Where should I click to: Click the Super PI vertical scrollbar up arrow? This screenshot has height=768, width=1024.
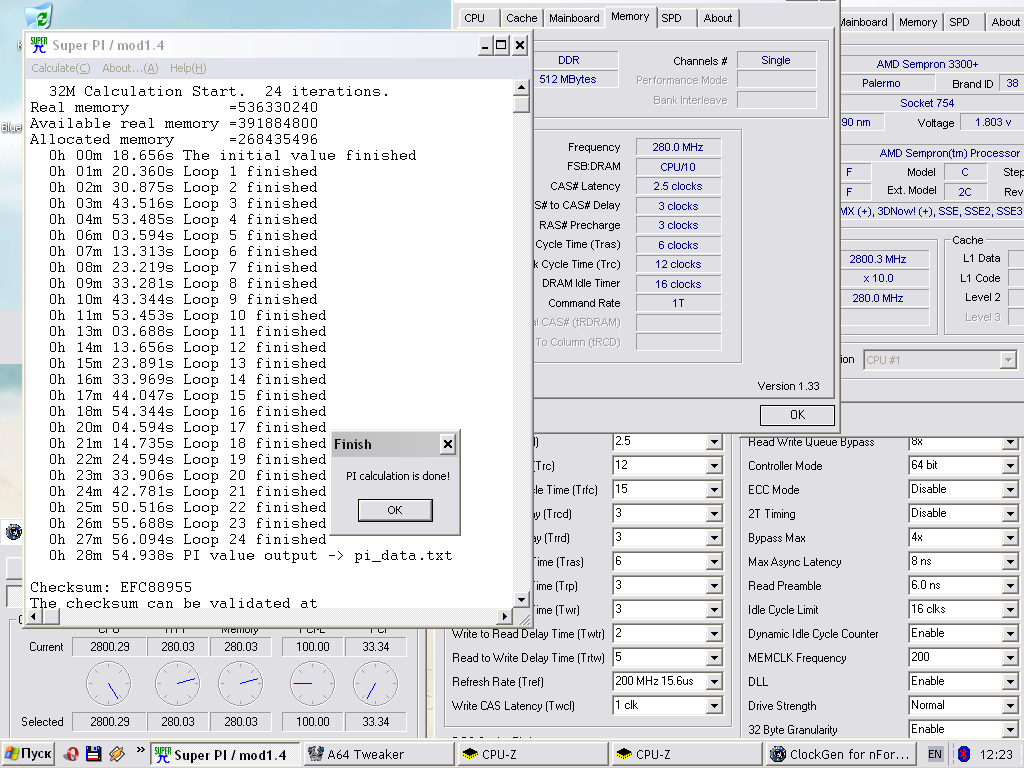coord(521,88)
